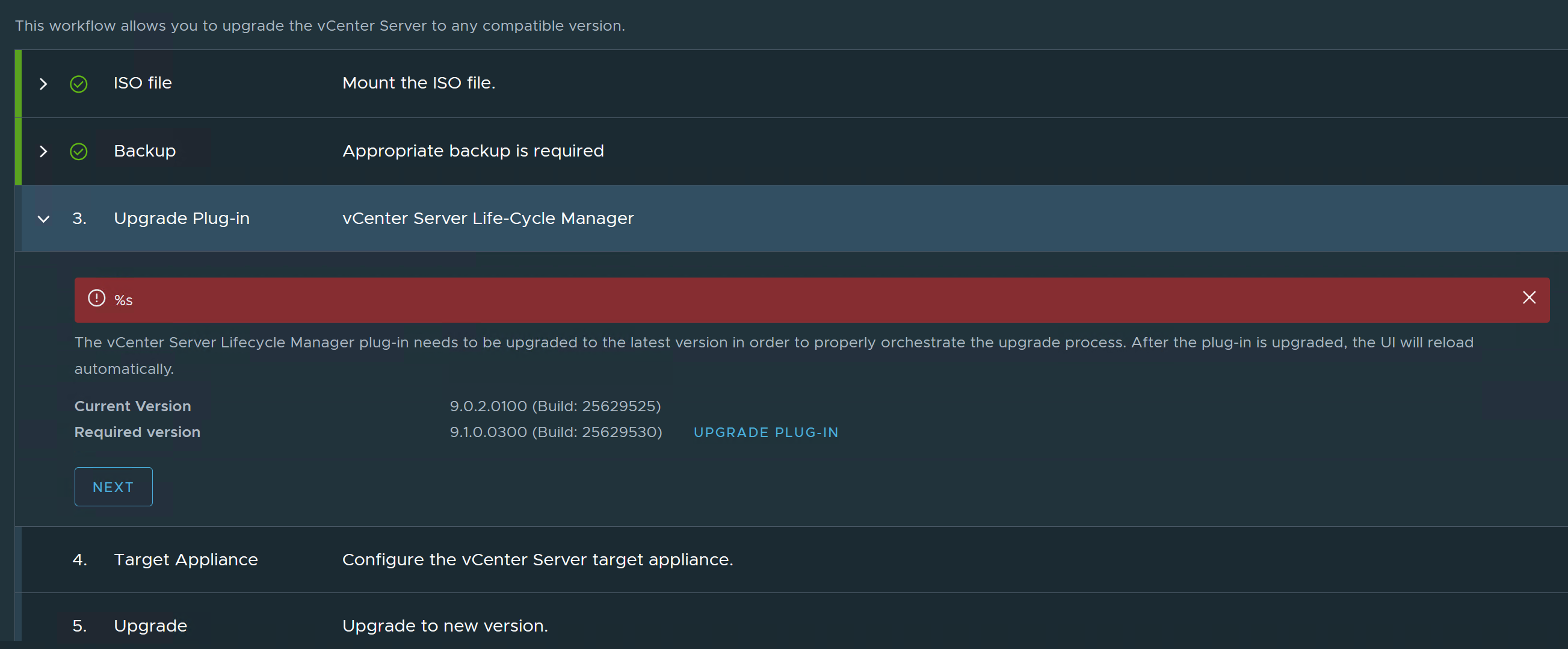Click the green check icon beside ISO file

click(79, 84)
